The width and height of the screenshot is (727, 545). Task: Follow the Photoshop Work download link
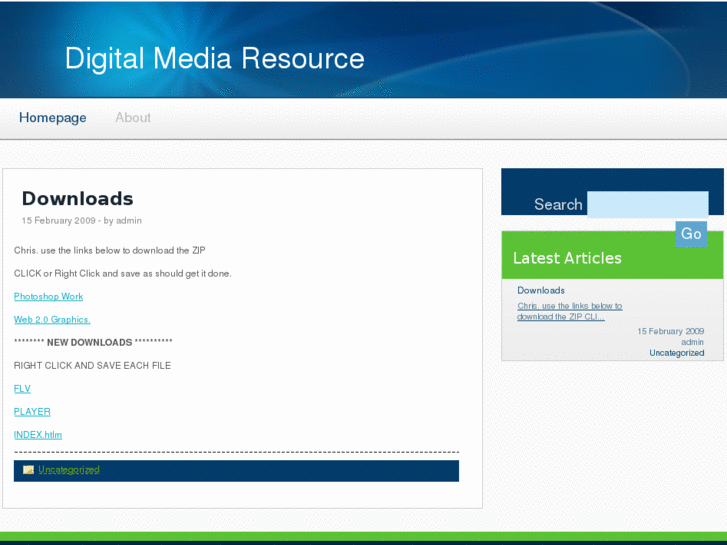coord(48,296)
